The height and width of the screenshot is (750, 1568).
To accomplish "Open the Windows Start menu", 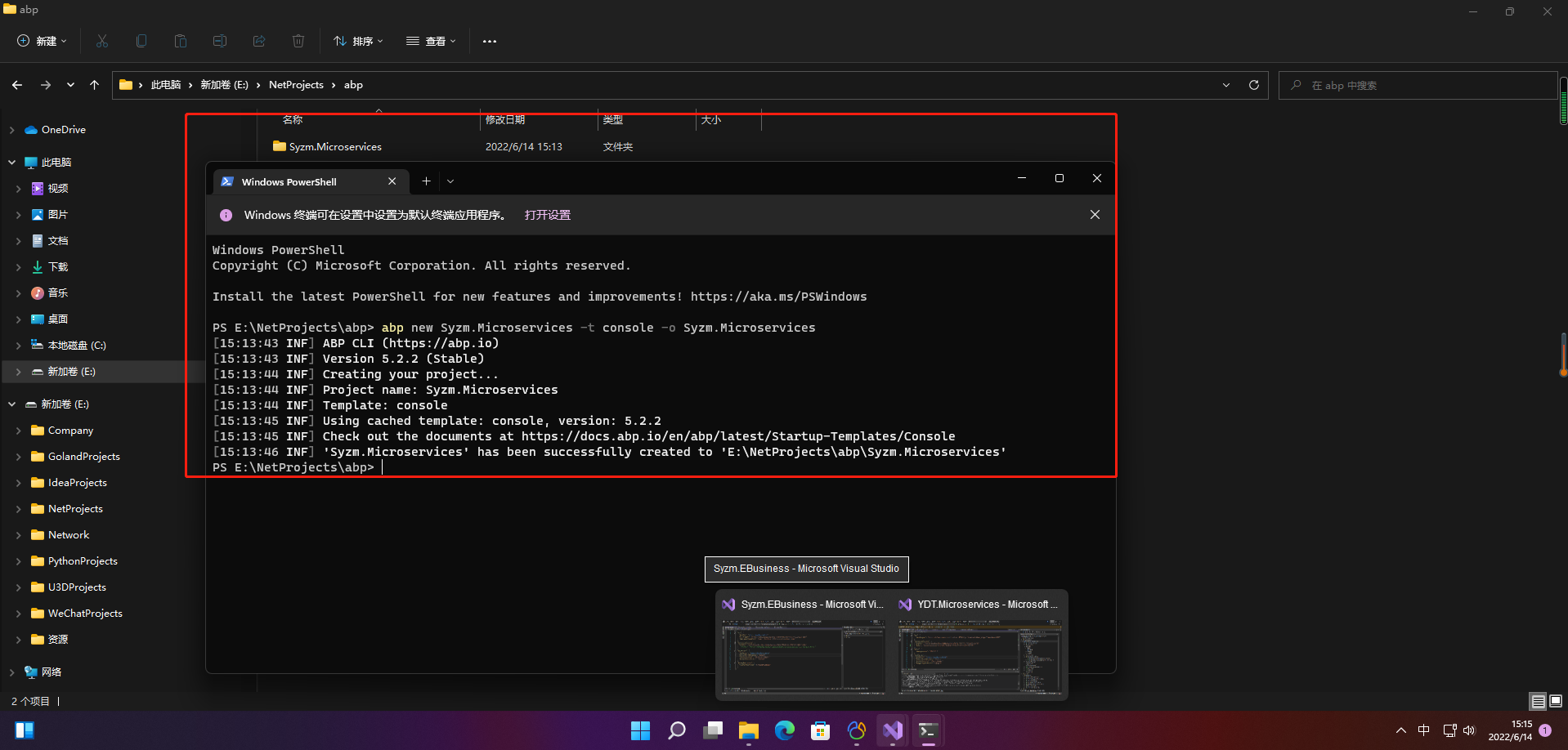I will pyautogui.click(x=641, y=730).
